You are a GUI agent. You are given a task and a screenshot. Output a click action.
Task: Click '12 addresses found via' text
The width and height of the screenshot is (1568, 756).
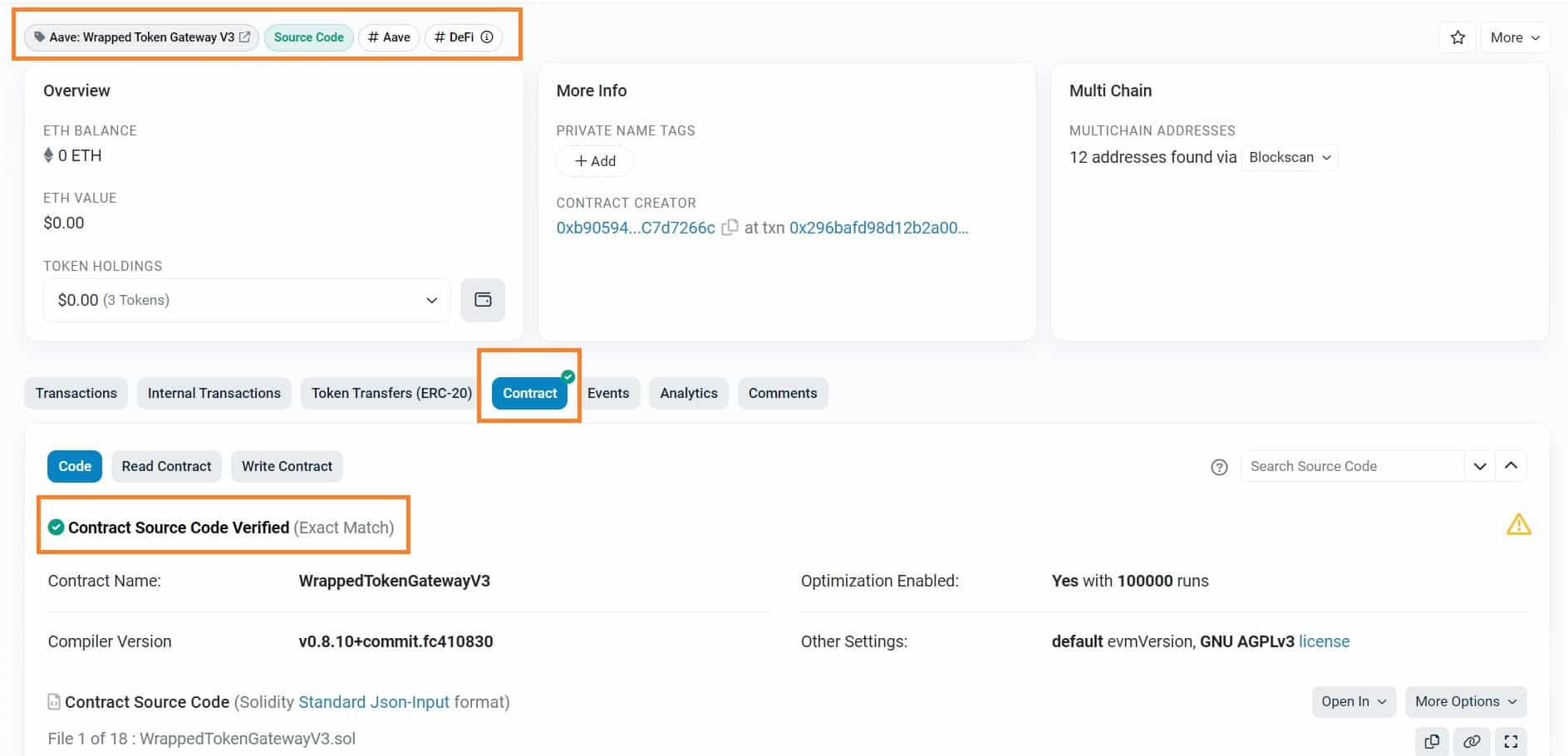pyautogui.click(x=1153, y=157)
